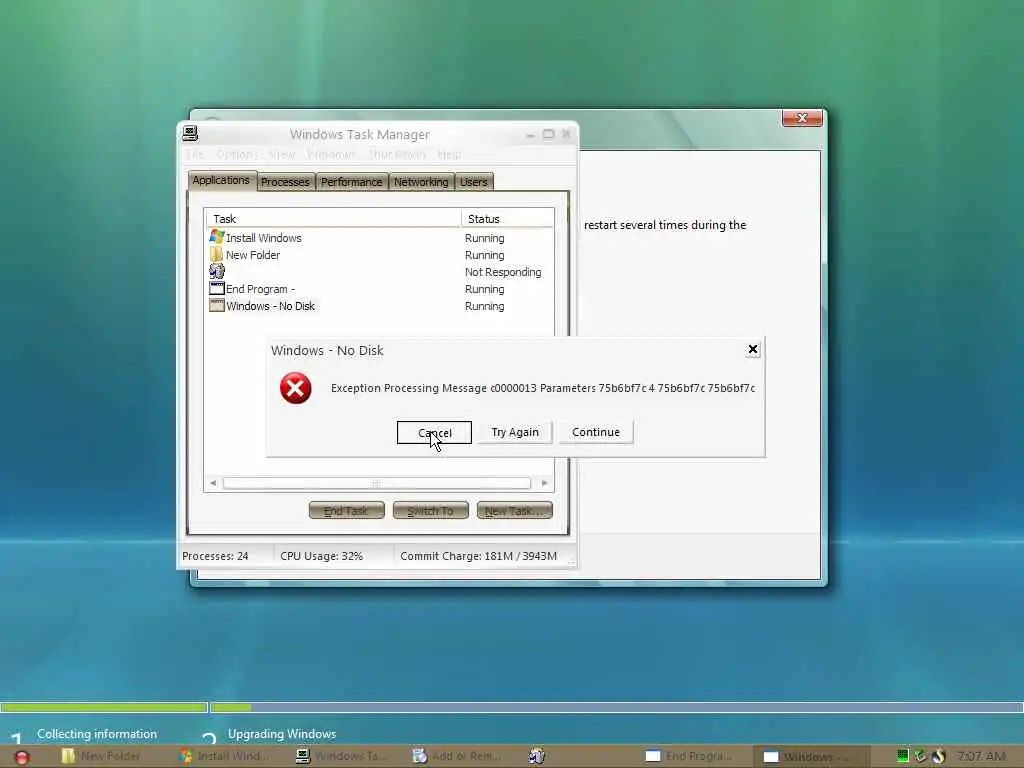Viewport: 1024px width, 768px height.
Task: Click the red error icon in No Disk dialog
Action: pos(295,389)
